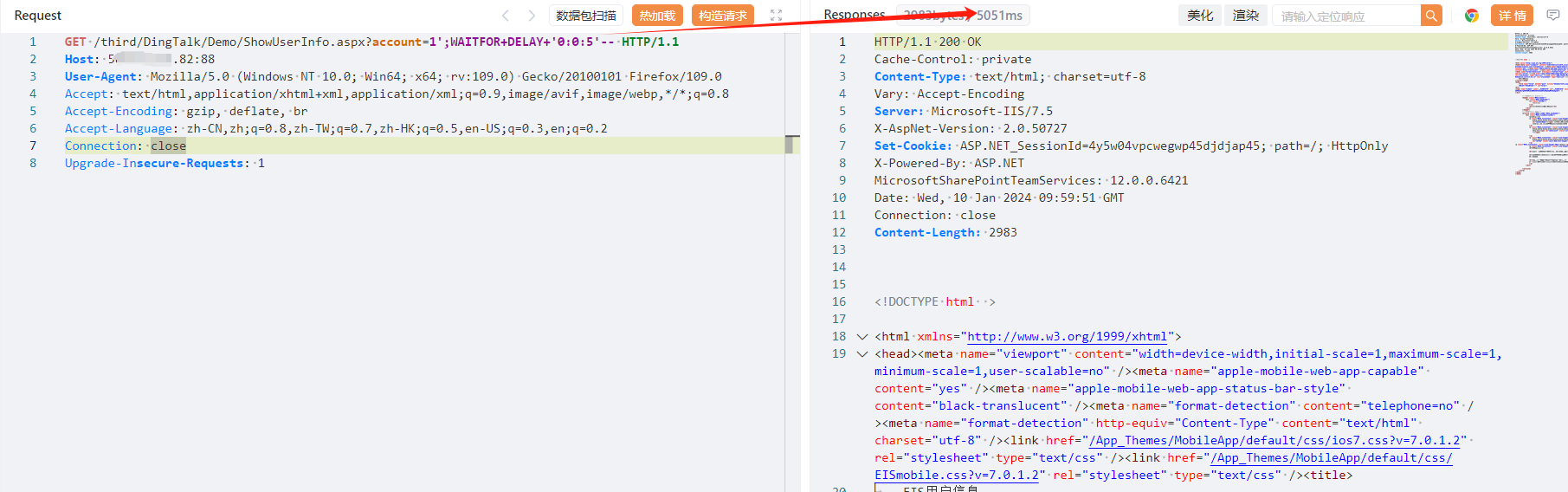Click the Request panel title

tap(38, 16)
